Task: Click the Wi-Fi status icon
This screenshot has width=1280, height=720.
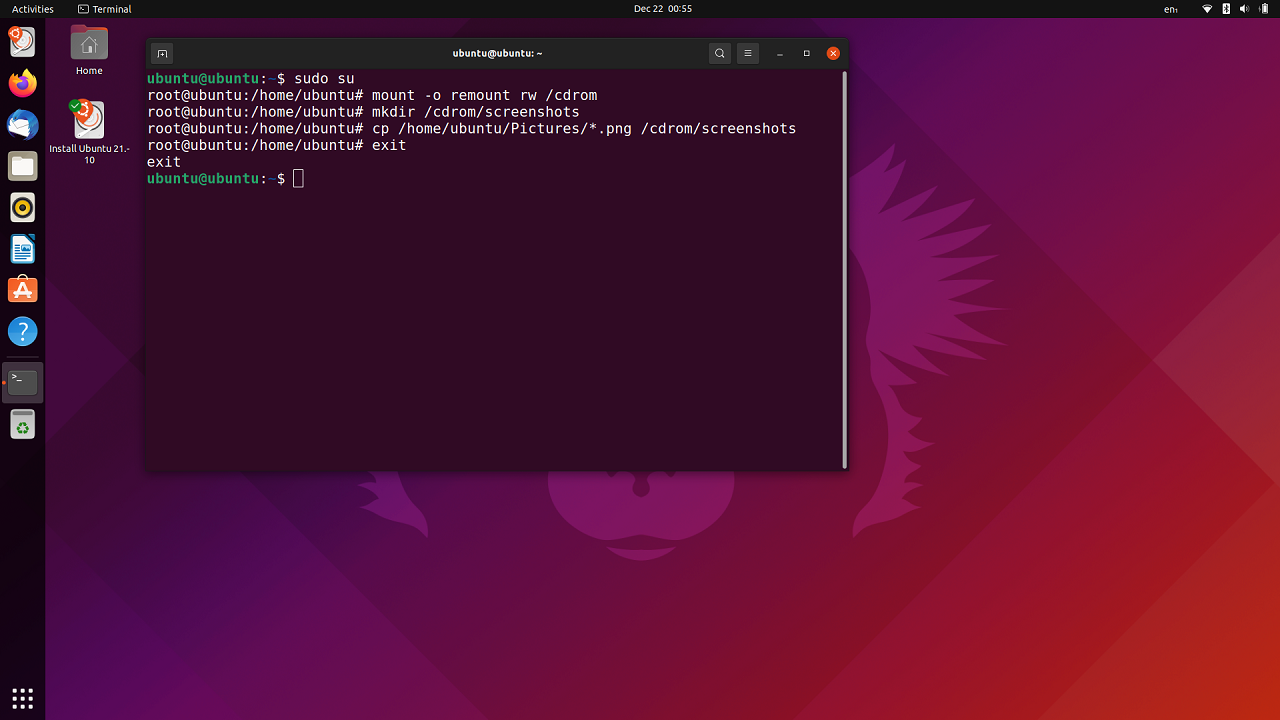Action: coord(1207,9)
